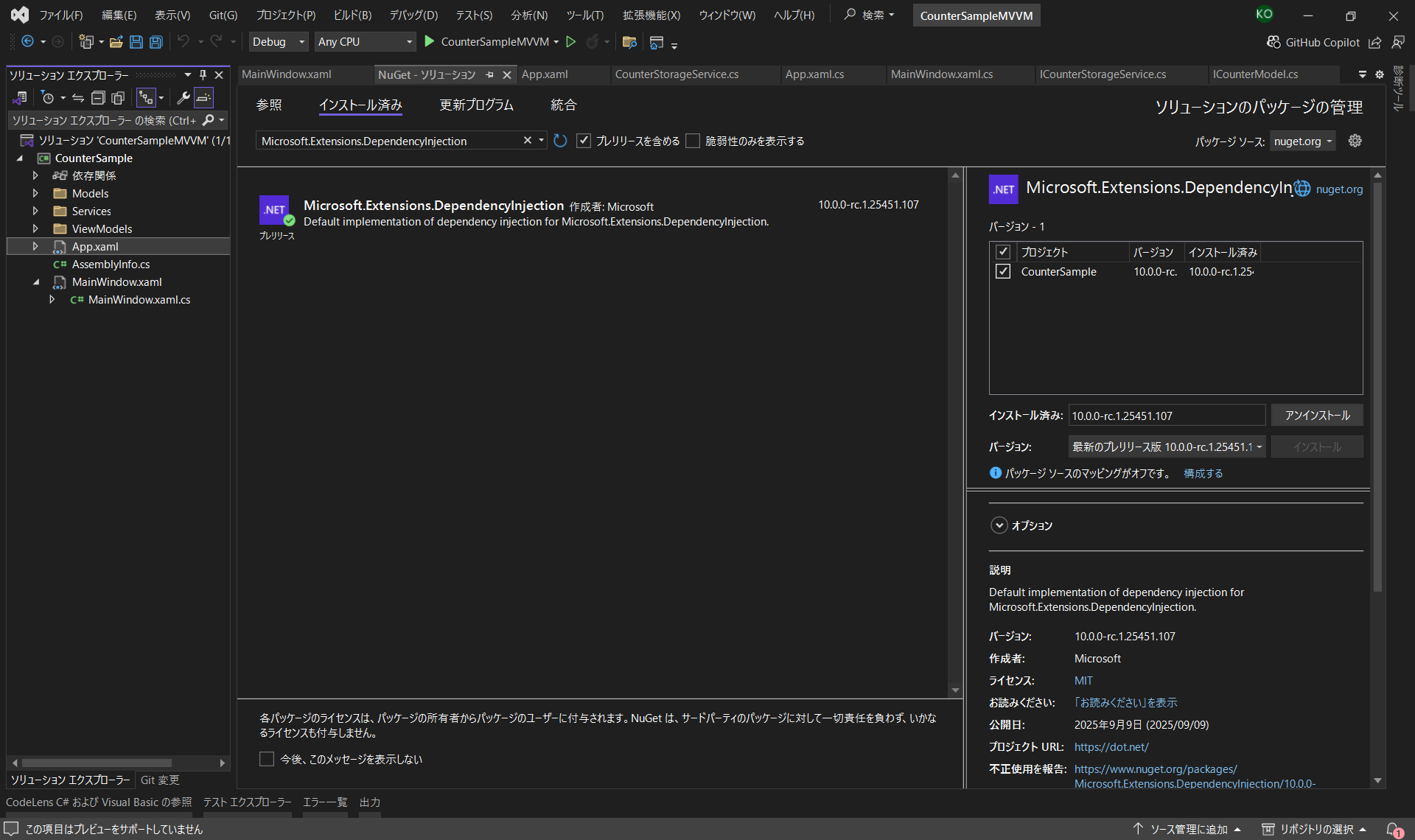1415x840 pixels.
Task: Click Collapse All in Solution Explorer toolbar
Action: [98, 97]
